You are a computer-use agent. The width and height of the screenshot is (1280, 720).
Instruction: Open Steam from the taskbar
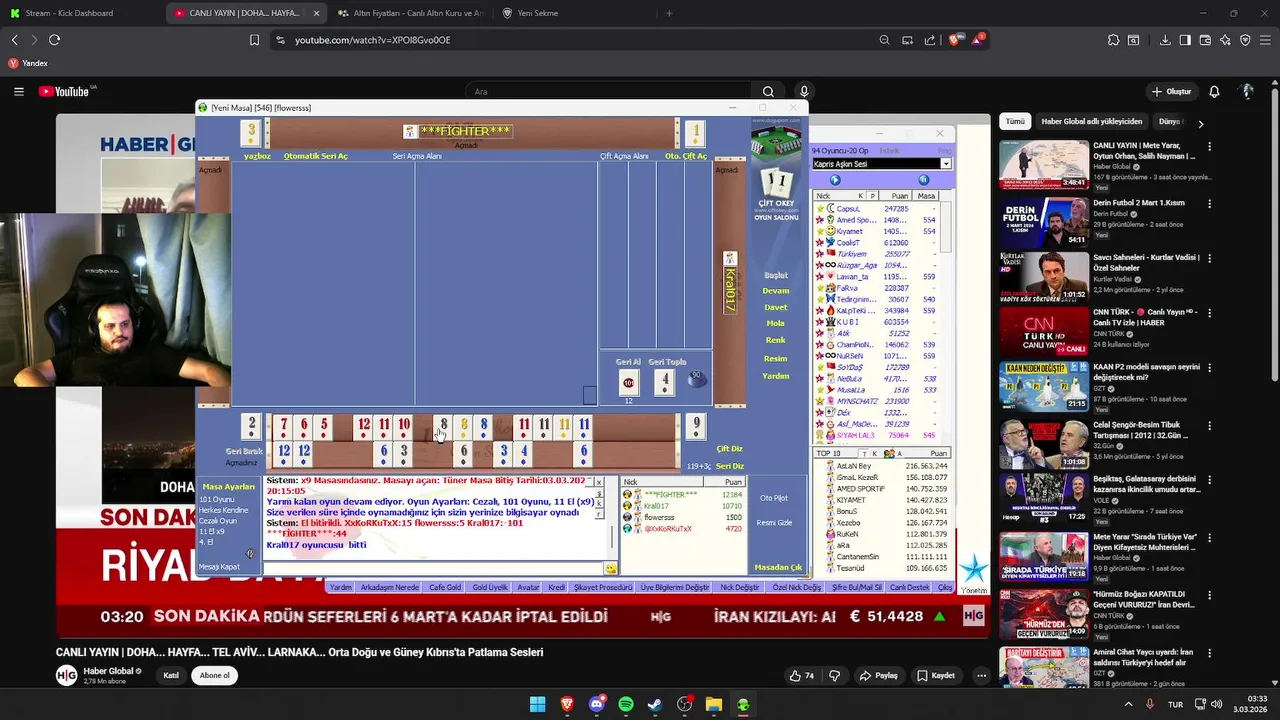(x=655, y=704)
